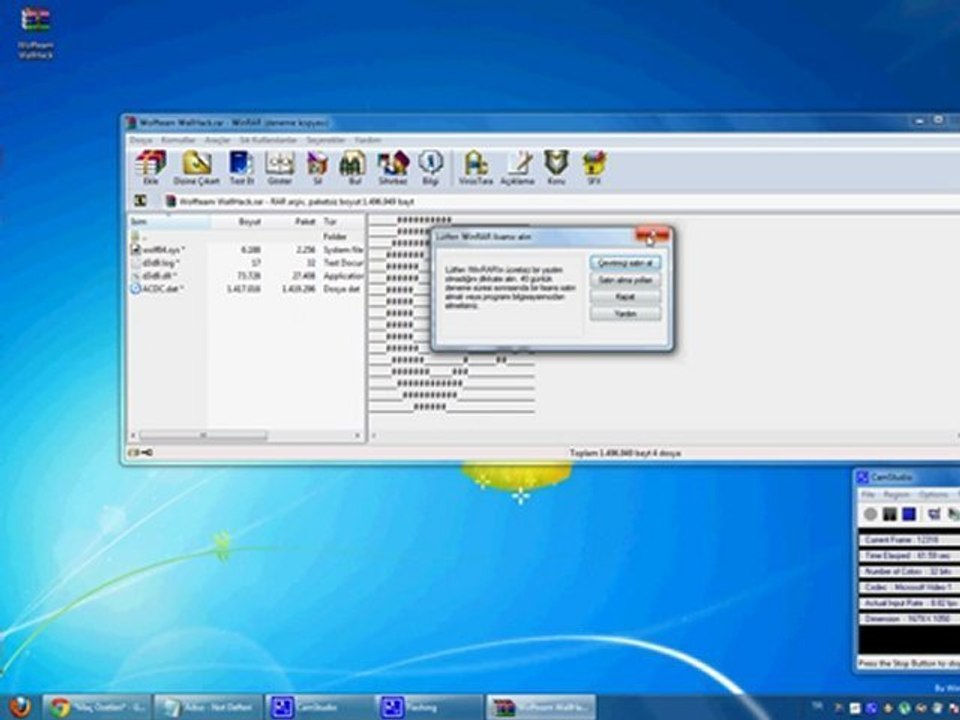
Task: Click the SFX toolbar icon
Action: [593, 167]
